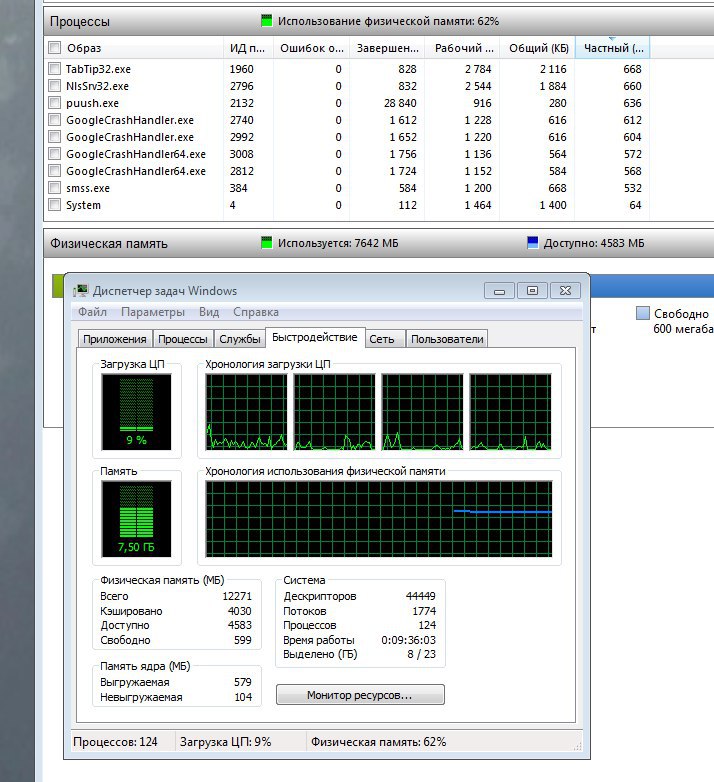Select the Выделено (ГБ) value 8 / 23
714x782 pixels.
pyautogui.click(x=422, y=654)
